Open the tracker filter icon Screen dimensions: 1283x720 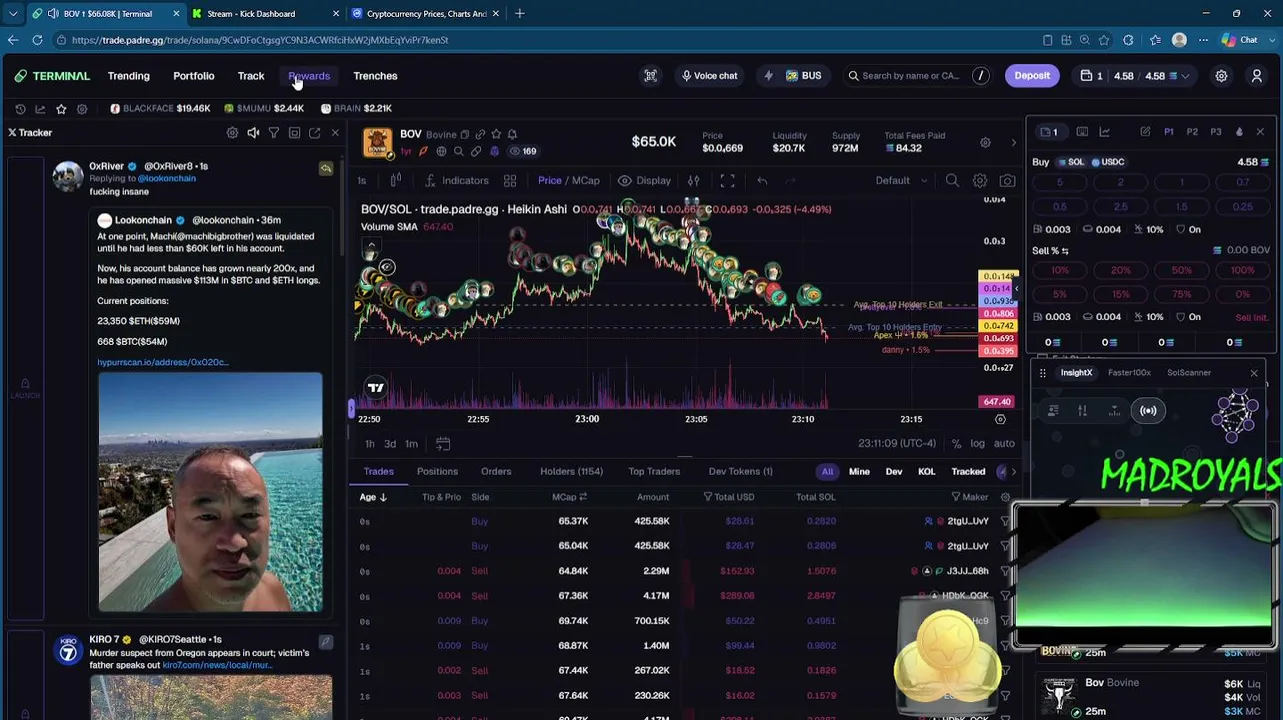tap(273, 133)
